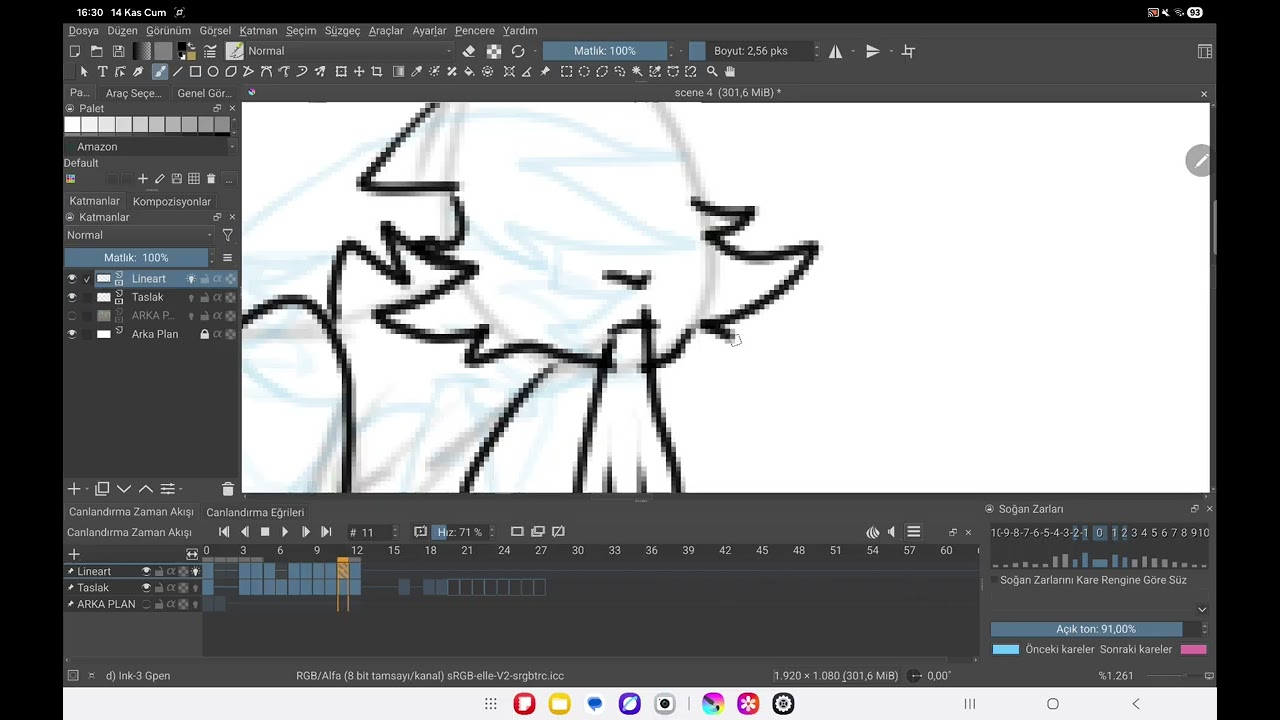This screenshot has height=720, width=1280.
Task: Move layer down in stack
Action: pyautogui.click(x=124, y=489)
